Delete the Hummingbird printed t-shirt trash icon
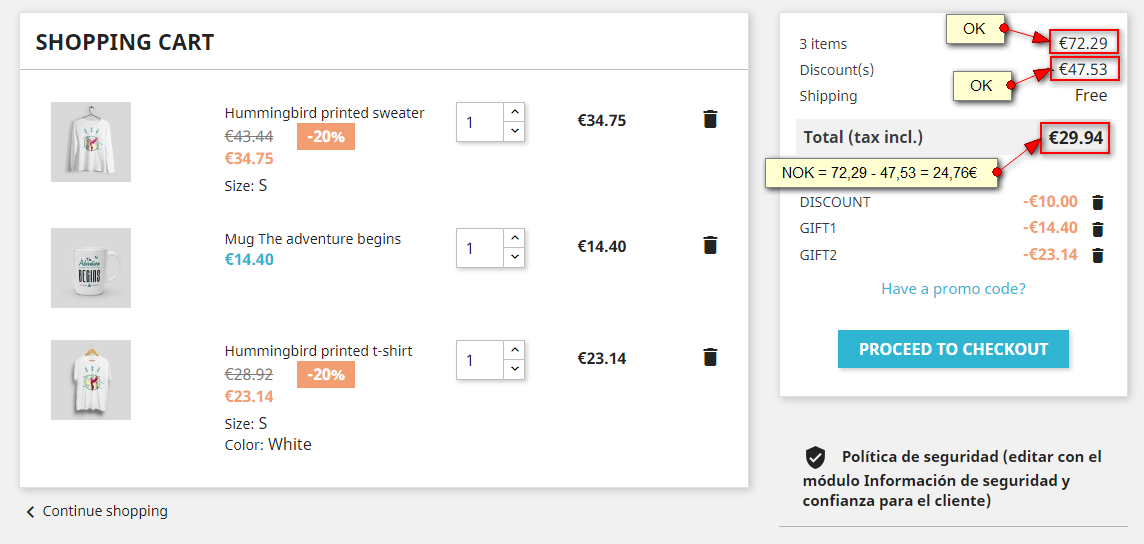 [710, 357]
